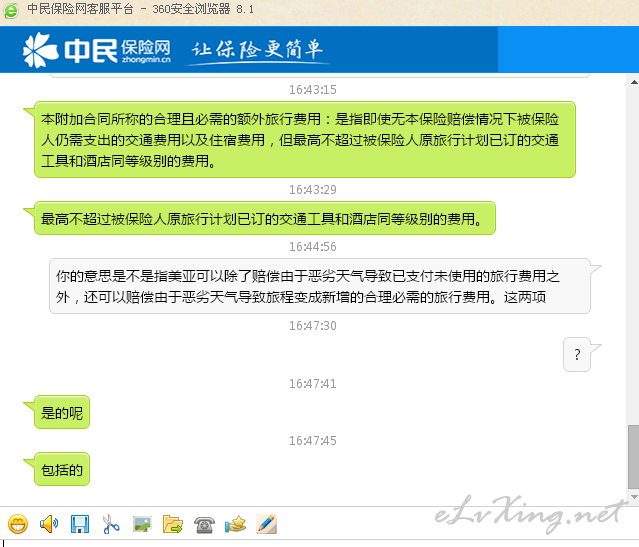Screen dimensions: 639x547
Task: Click the Zhongmin insurance logo
Action: (x=97, y=50)
